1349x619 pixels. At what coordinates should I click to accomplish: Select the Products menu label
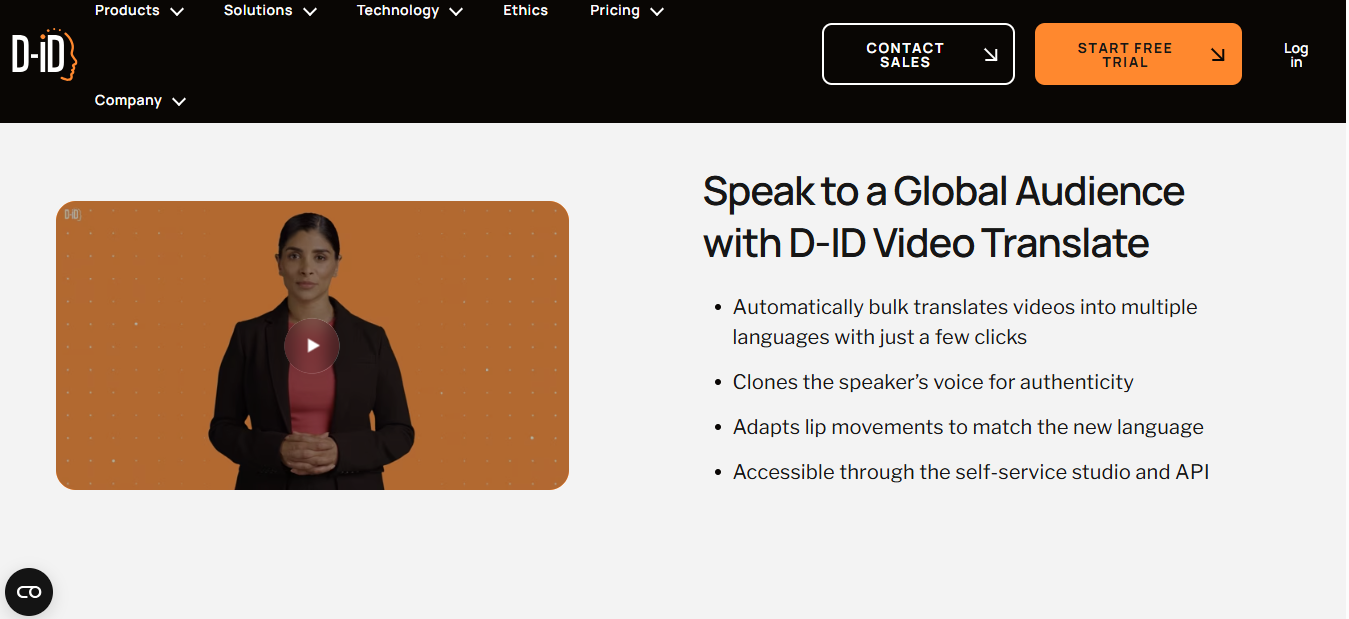(127, 11)
